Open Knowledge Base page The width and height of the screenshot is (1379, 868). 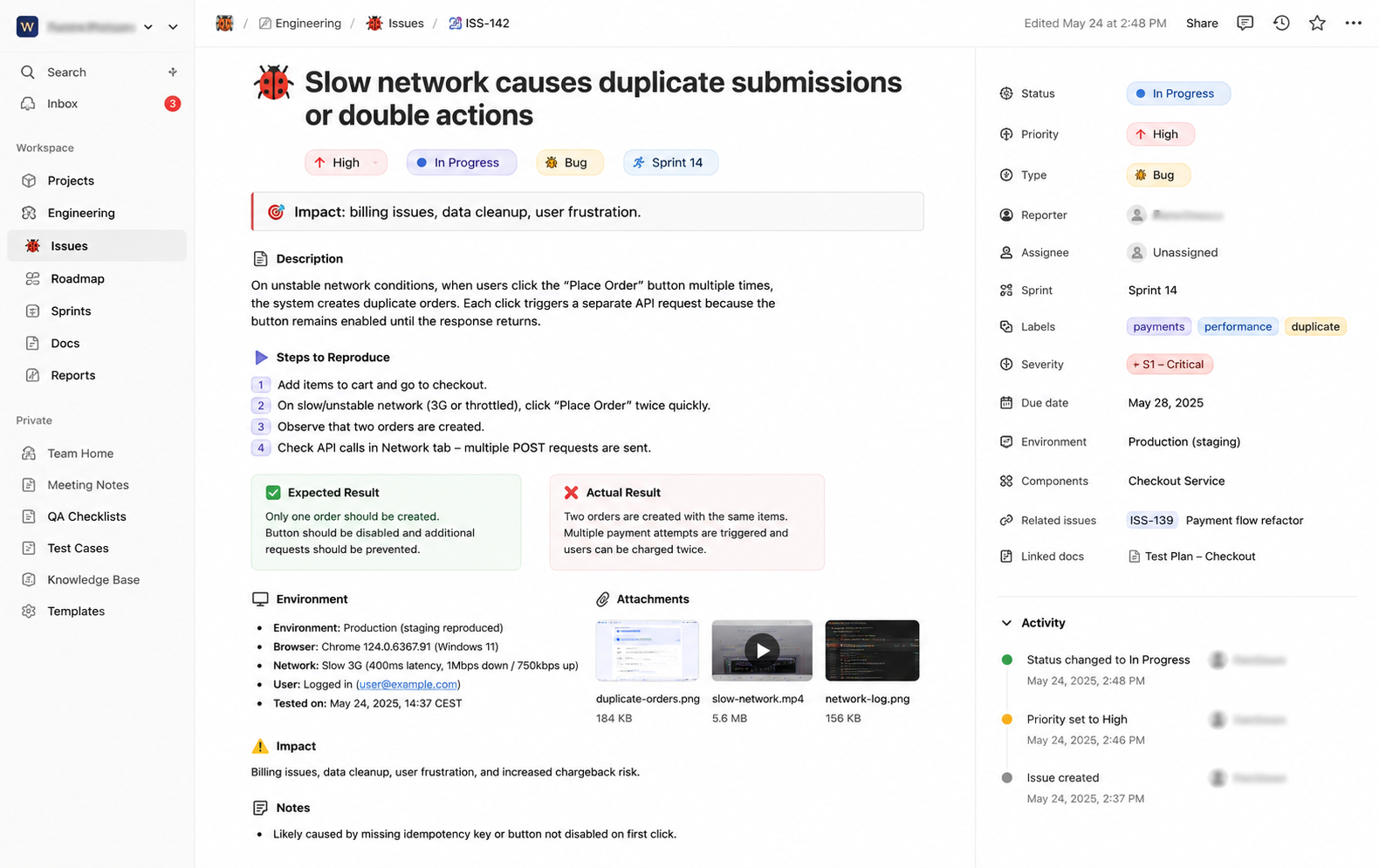click(97, 579)
